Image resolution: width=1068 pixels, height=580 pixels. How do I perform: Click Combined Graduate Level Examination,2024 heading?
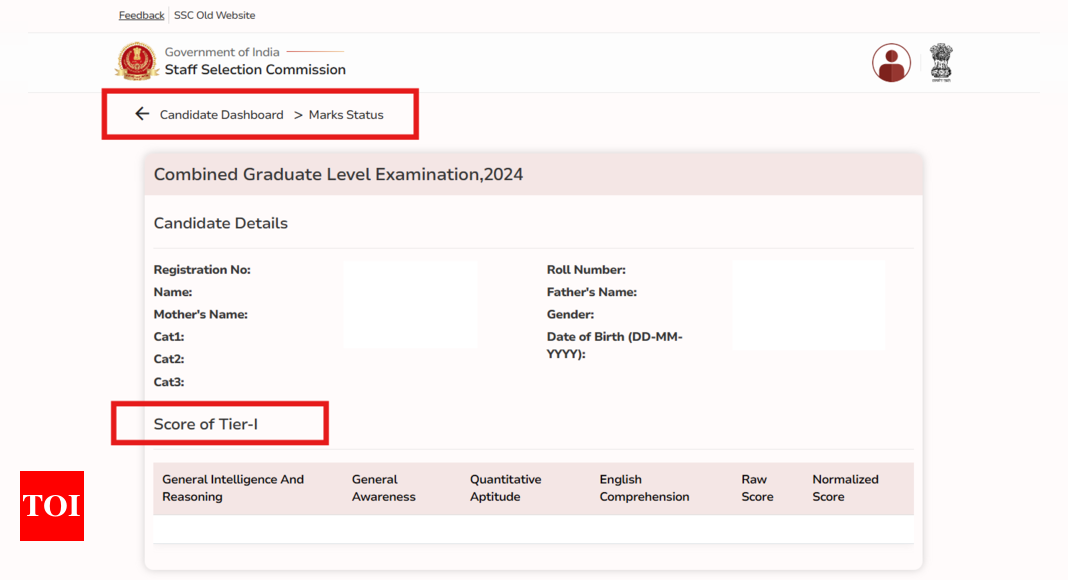pos(339,174)
